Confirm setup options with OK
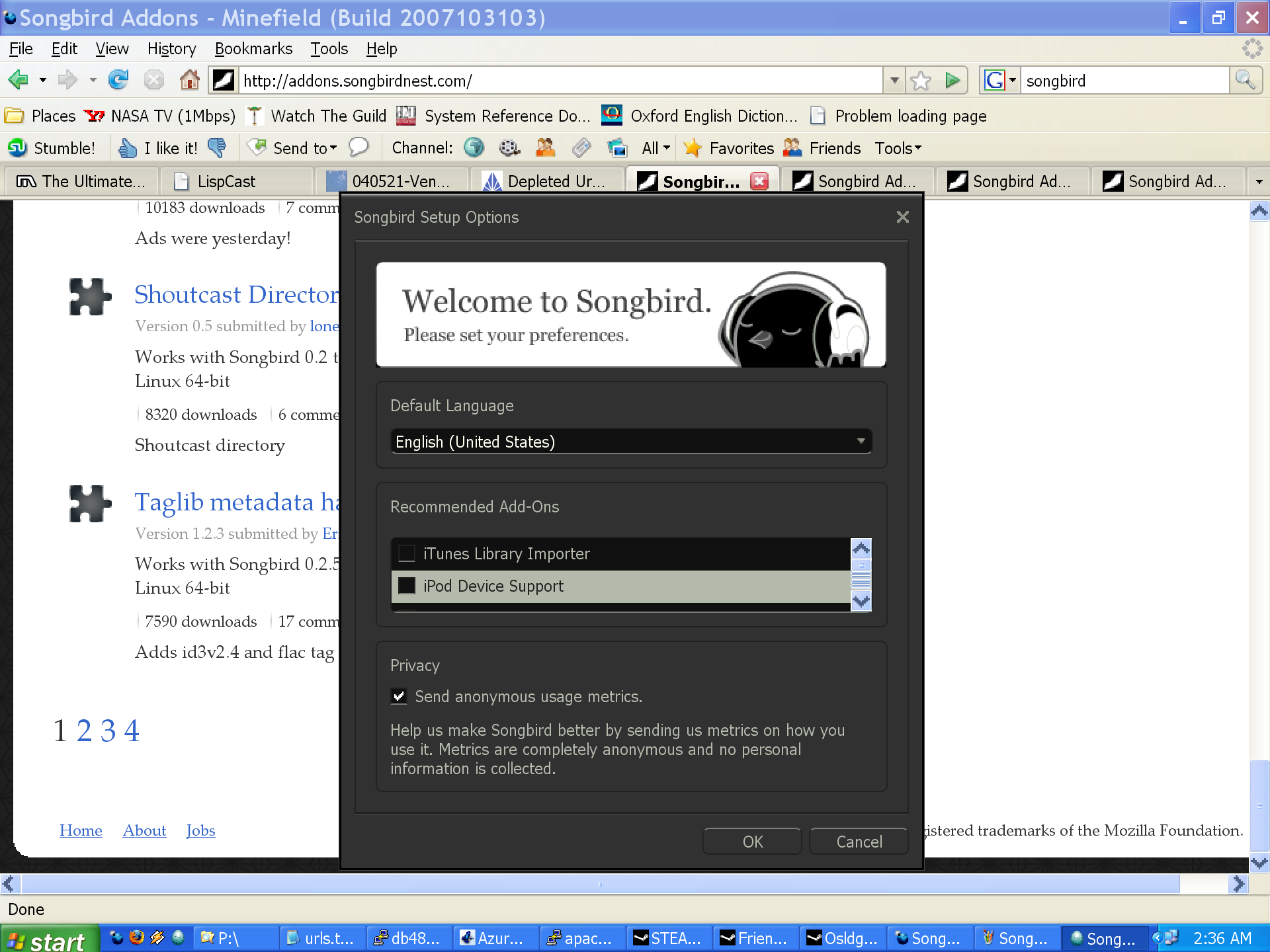 [752, 842]
